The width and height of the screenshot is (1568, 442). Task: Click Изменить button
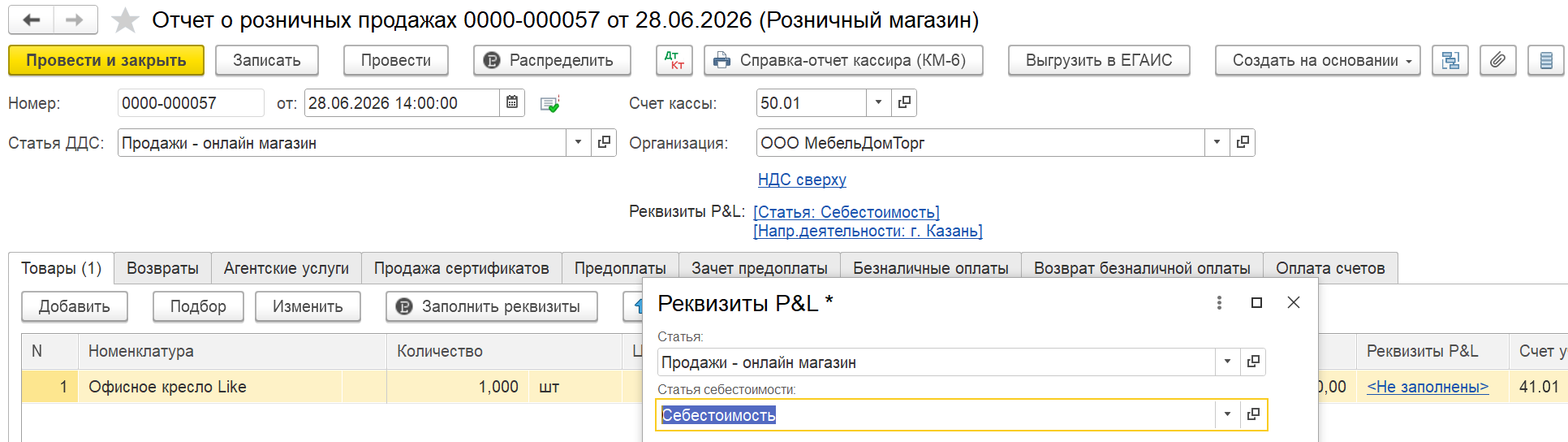point(308,306)
